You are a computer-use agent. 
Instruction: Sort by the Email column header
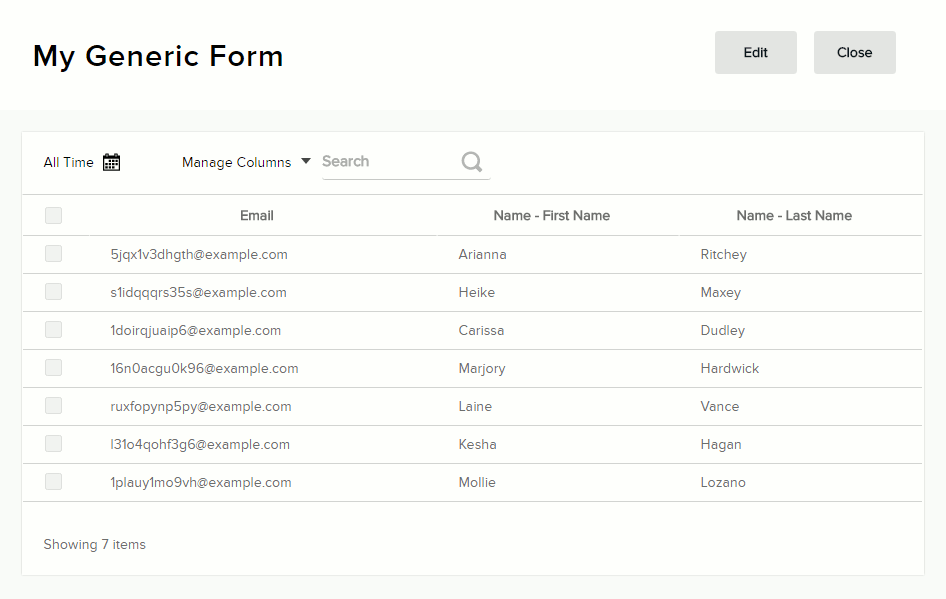(257, 215)
